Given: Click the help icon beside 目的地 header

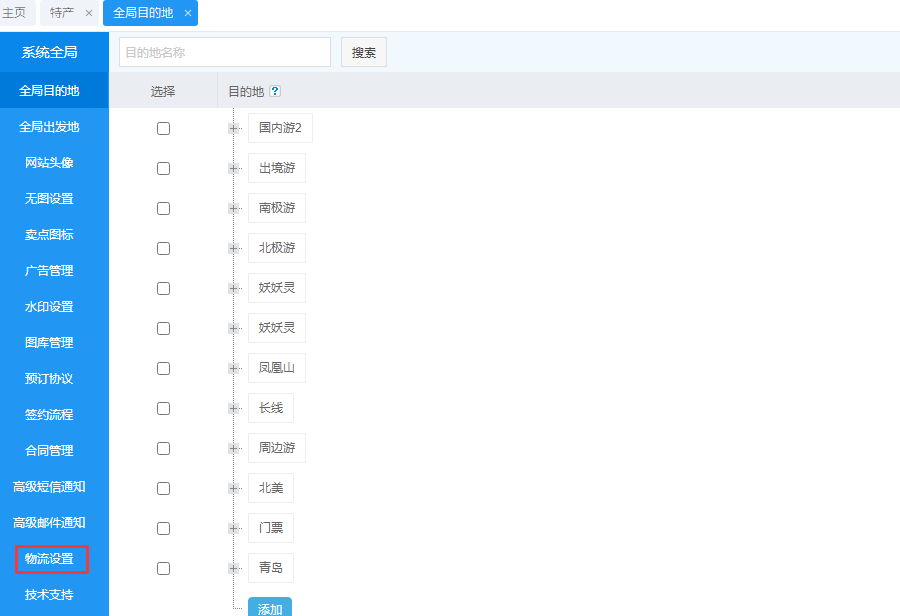Looking at the screenshot, I should coord(275,91).
